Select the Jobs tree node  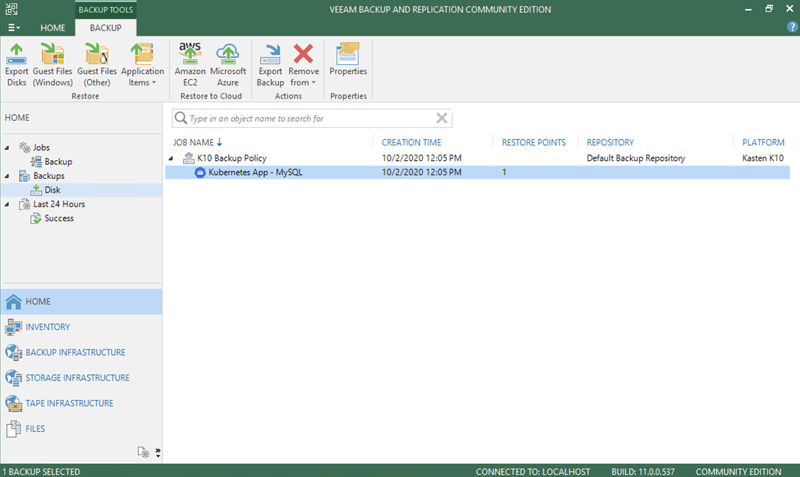tap(41, 147)
